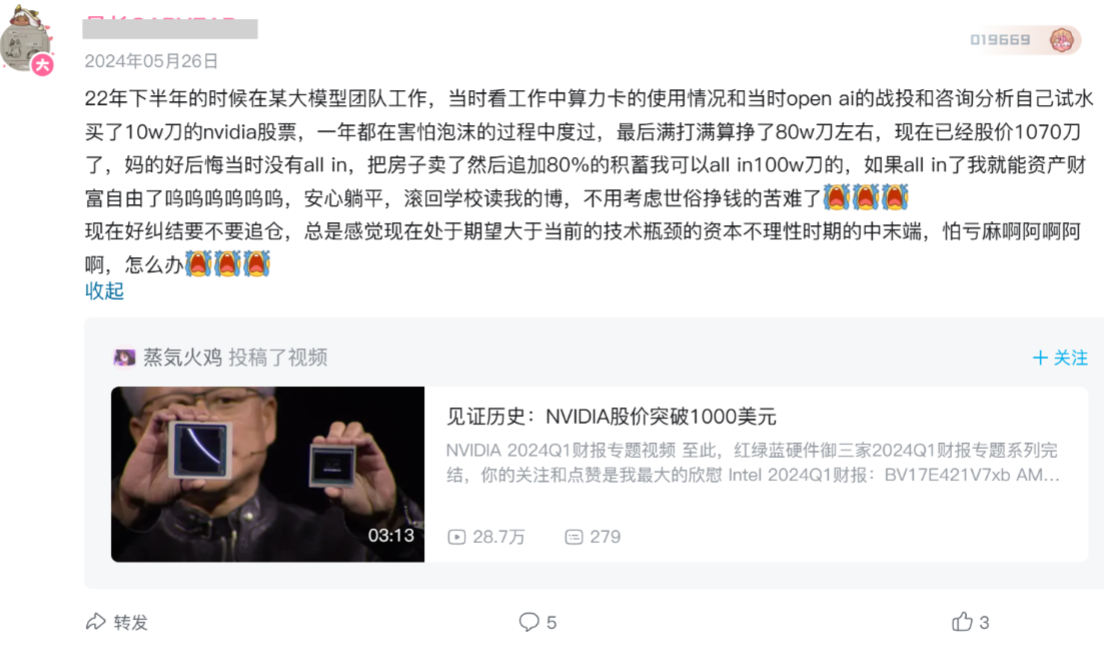Click the share arrow icon next to 转发
The height and width of the screenshot is (655, 1104).
point(96,622)
